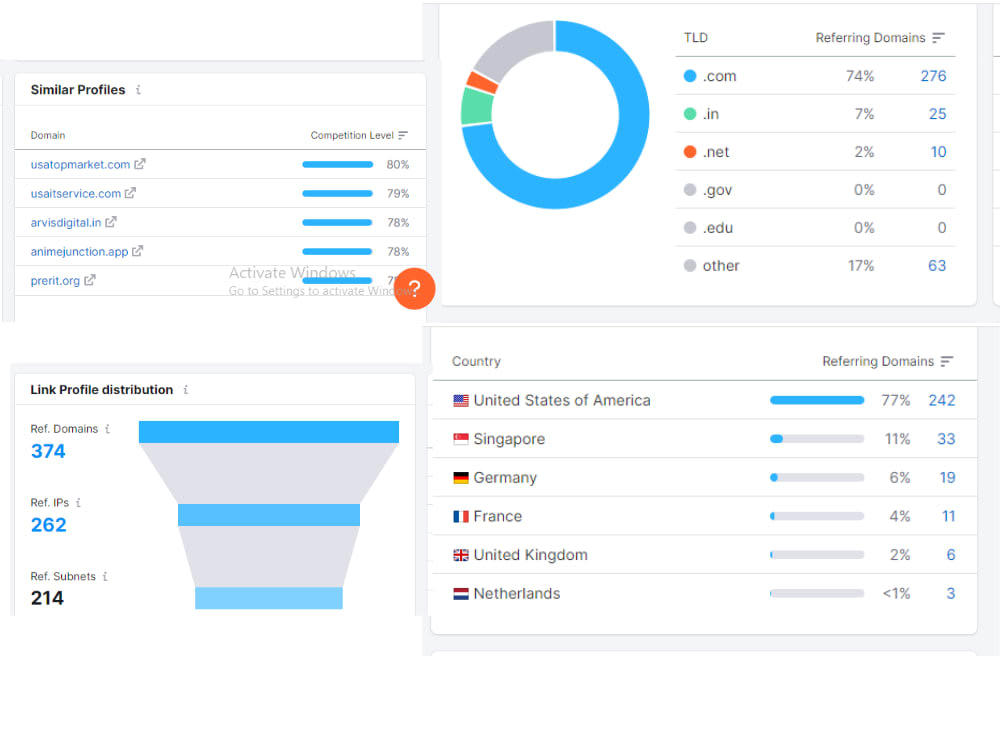Screen dimensions: 1000x750
Task: Click the TLD column header
Action: click(x=696, y=38)
